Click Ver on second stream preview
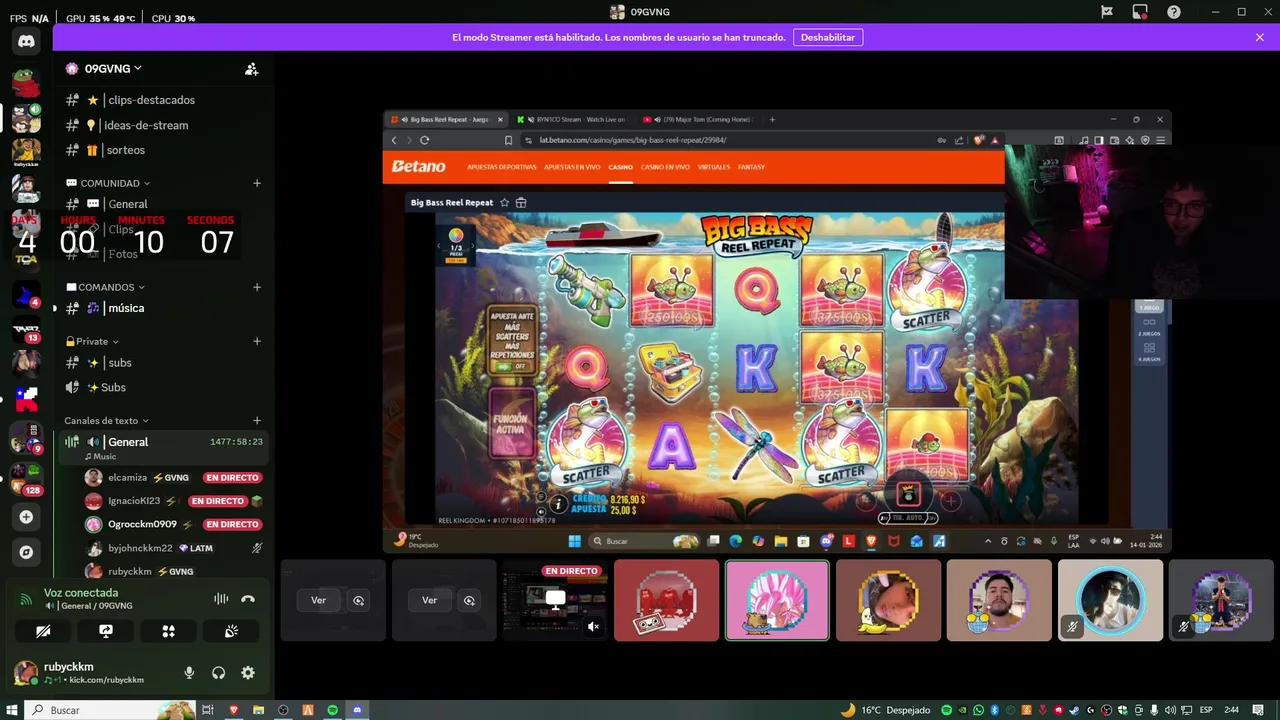The width and height of the screenshot is (1280, 720). tap(429, 600)
